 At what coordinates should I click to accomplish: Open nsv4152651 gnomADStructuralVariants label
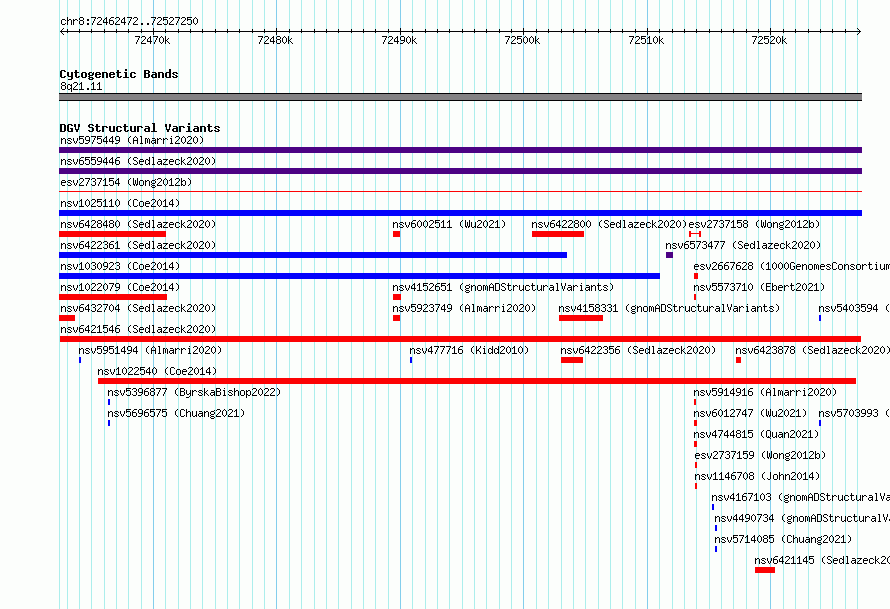pos(503,287)
